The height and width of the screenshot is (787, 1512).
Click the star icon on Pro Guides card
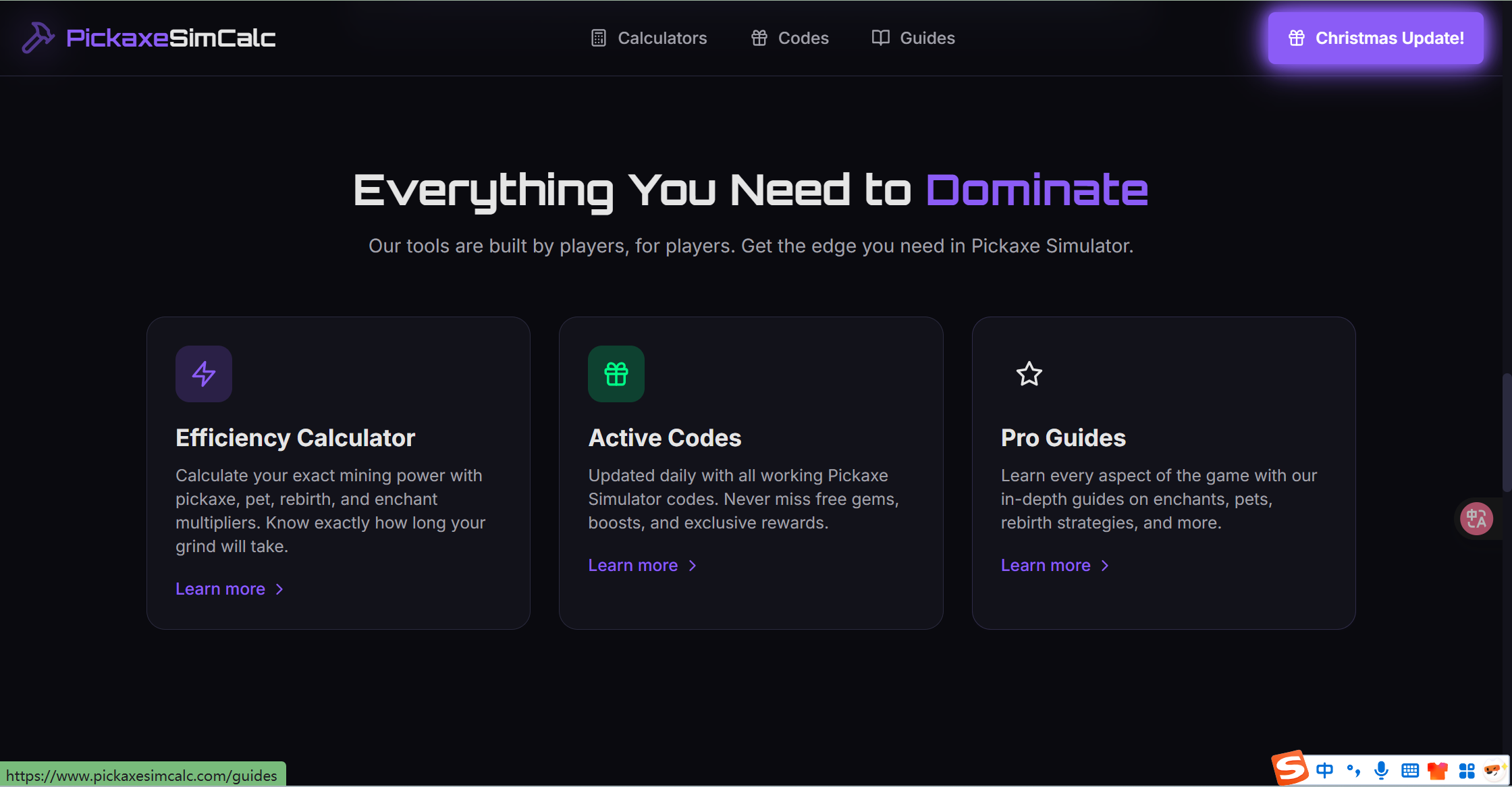(x=1029, y=373)
